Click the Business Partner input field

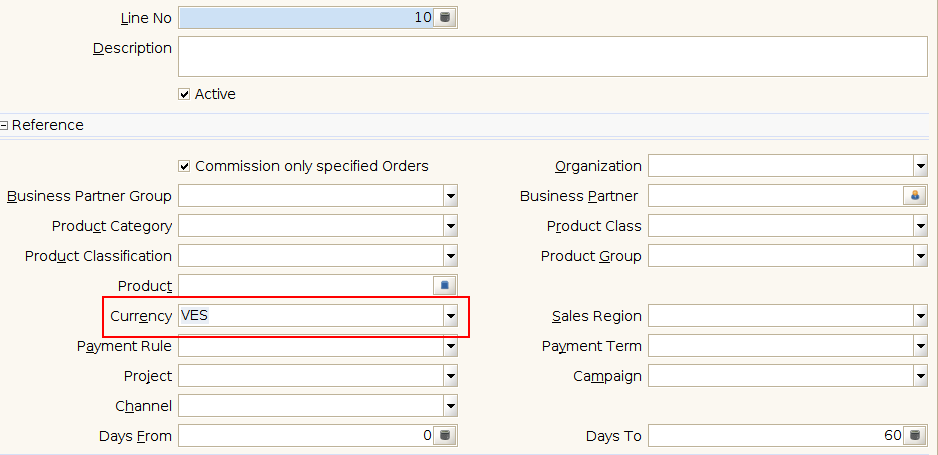pyautogui.click(x=775, y=196)
